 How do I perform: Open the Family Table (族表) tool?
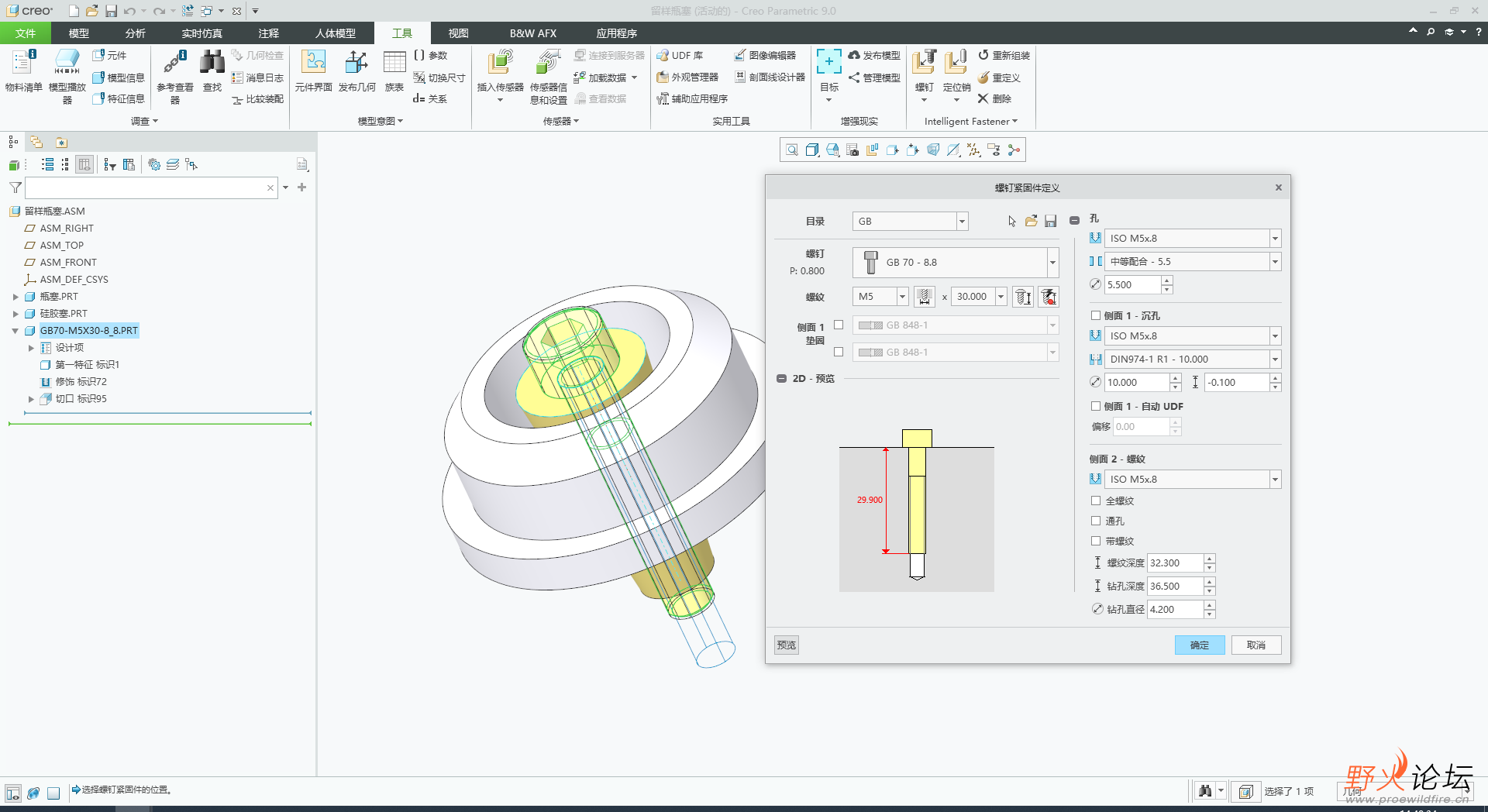click(394, 71)
